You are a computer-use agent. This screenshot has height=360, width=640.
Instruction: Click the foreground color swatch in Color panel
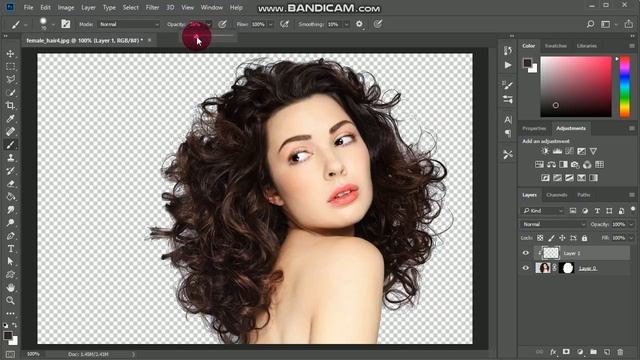coord(527,63)
